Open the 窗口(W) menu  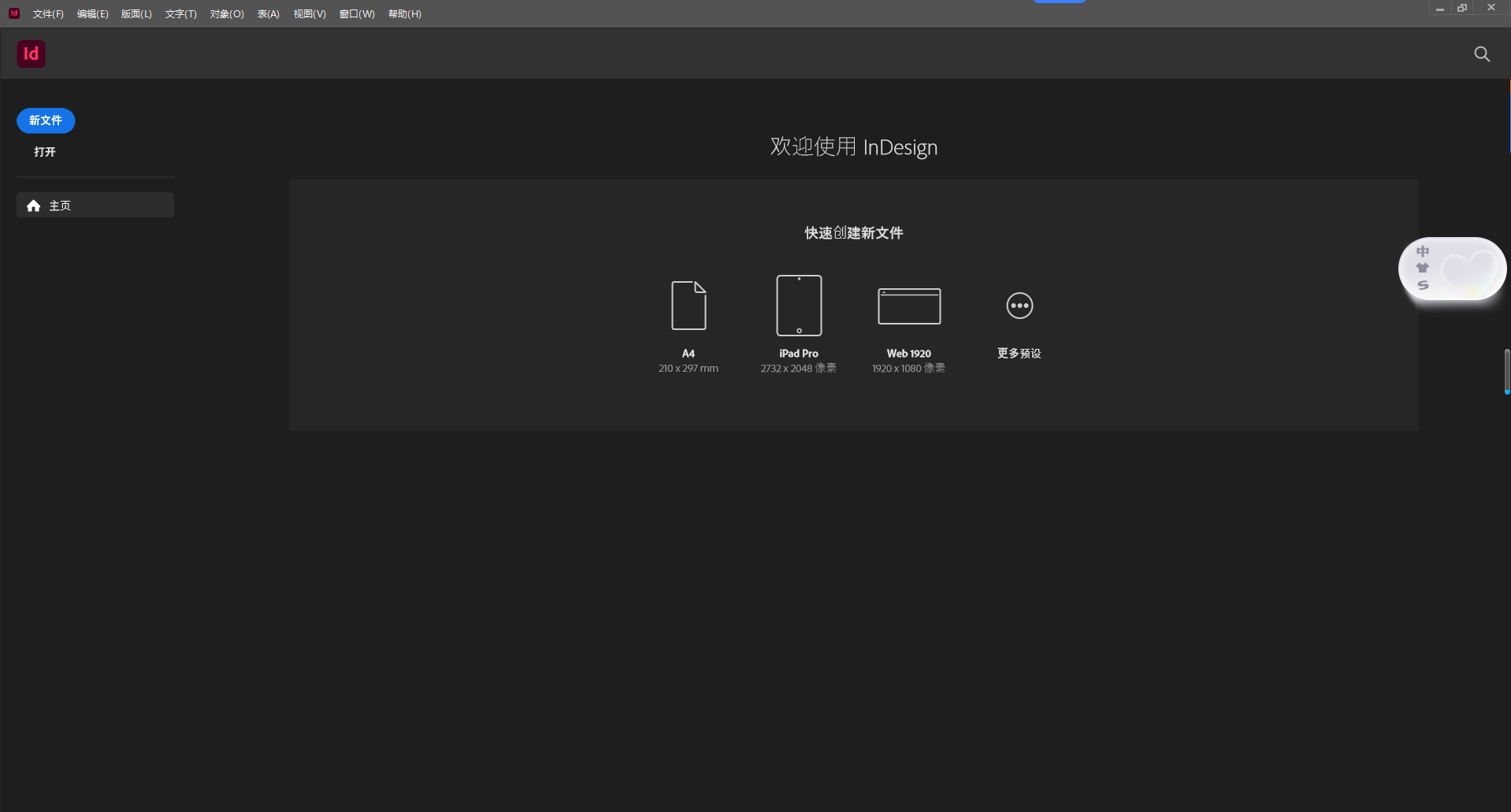pos(356,13)
